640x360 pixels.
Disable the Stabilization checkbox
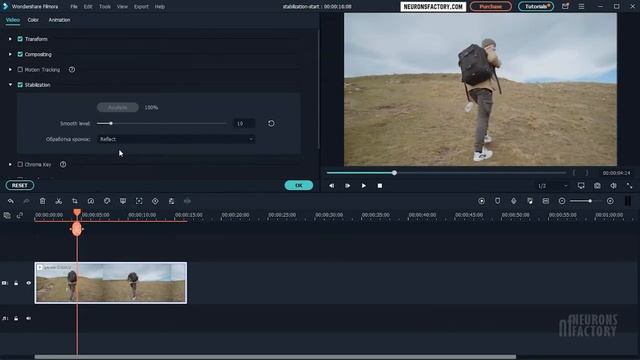(x=20, y=84)
